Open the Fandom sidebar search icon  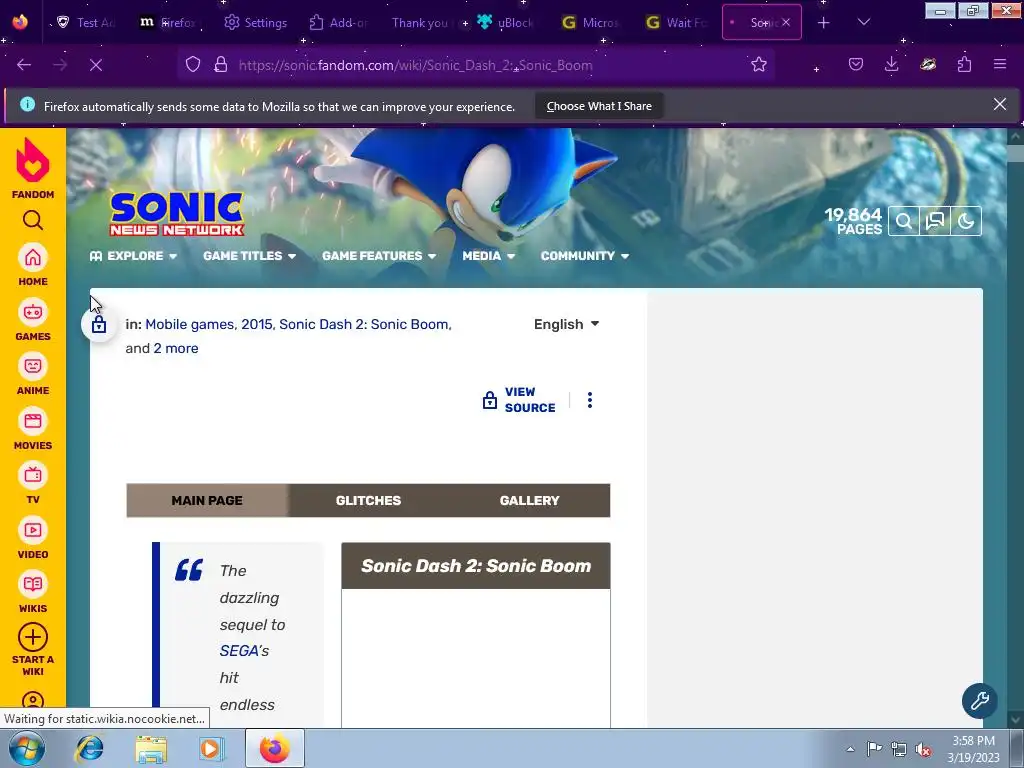point(33,221)
